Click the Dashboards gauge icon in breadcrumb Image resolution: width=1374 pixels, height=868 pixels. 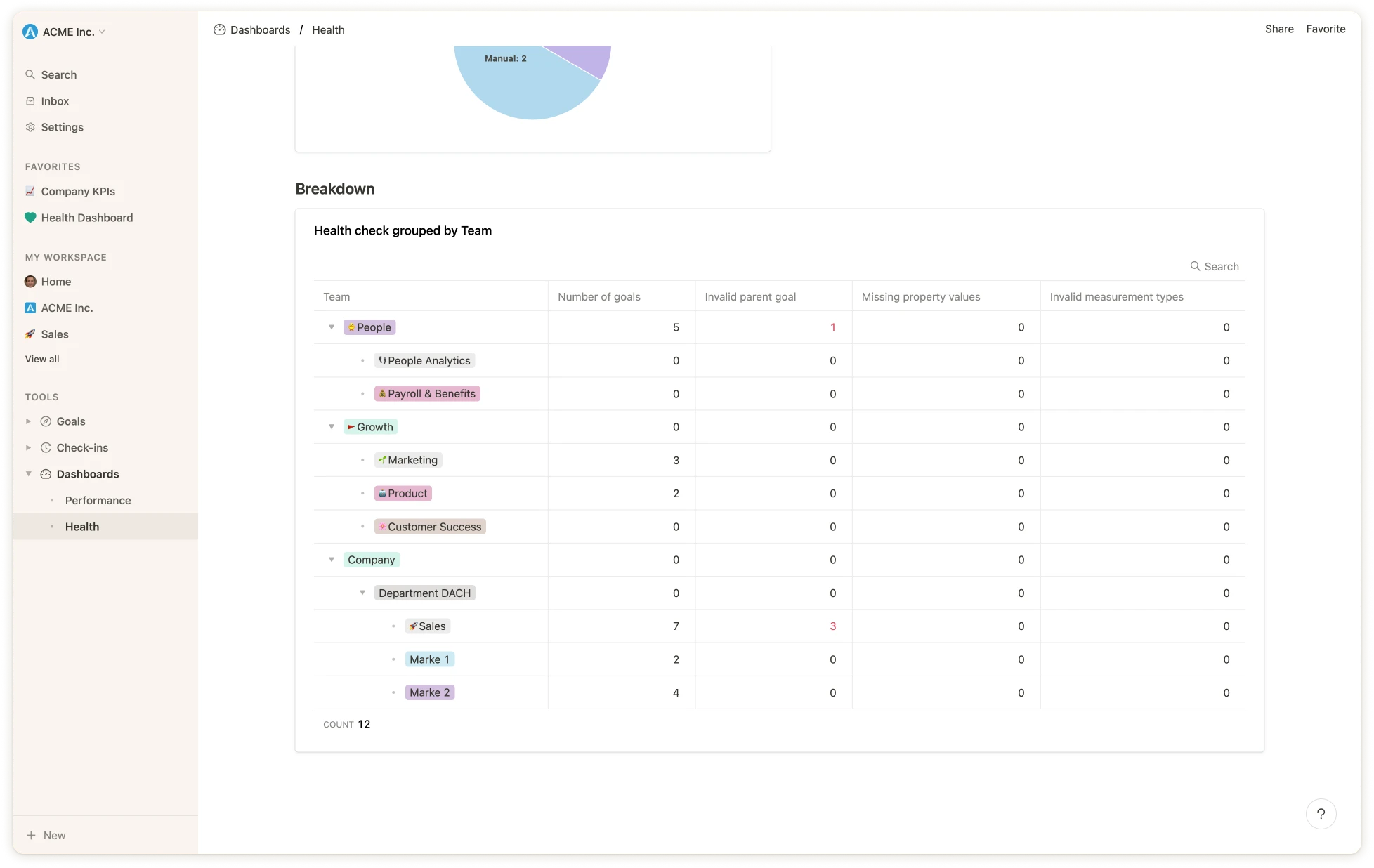click(x=220, y=29)
